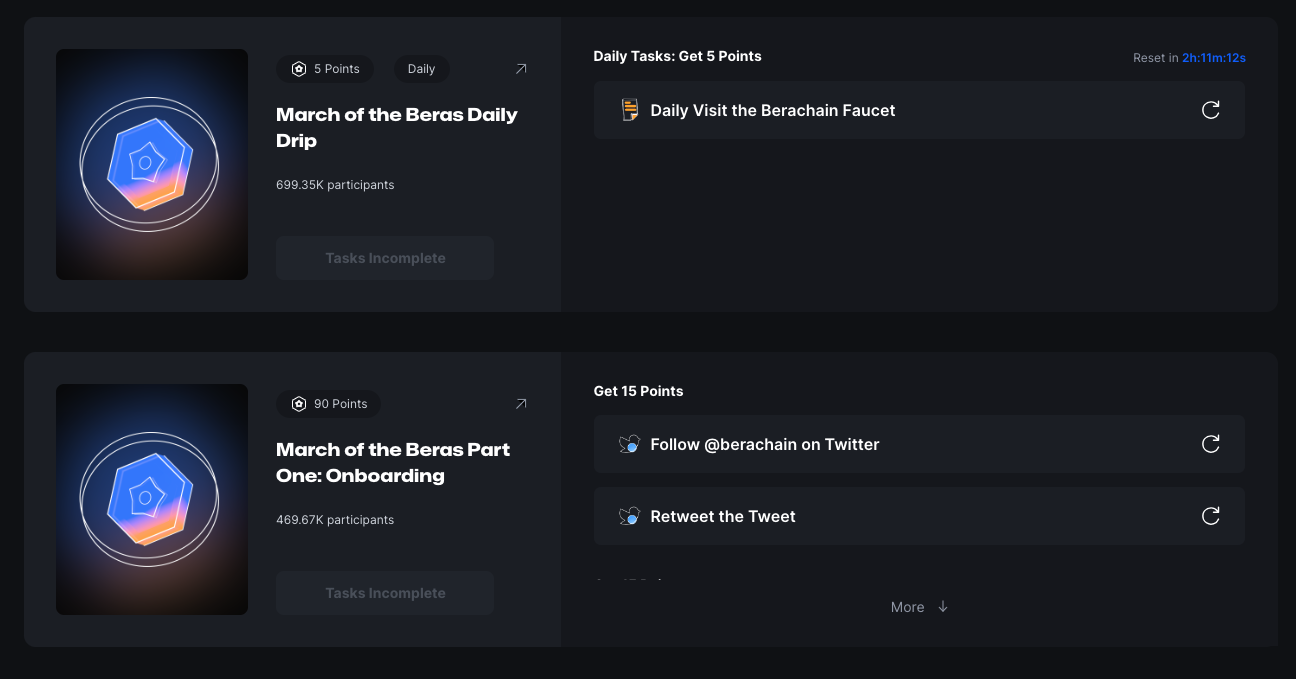This screenshot has height=679, width=1296.
Task: Click the Reset in countdown timer
Action: [1189, 58]
